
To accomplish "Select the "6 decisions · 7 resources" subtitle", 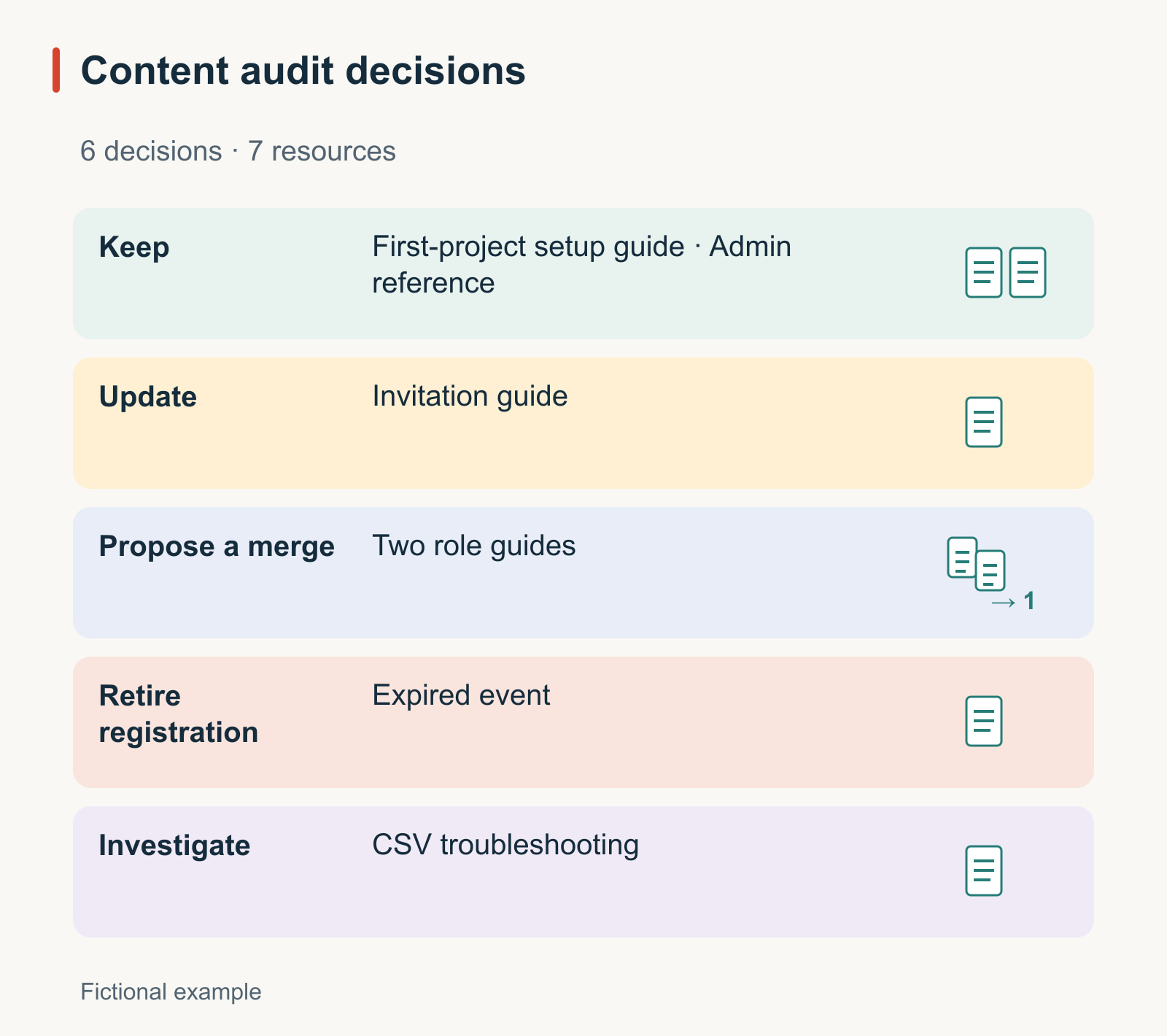I will [x=238, y=151].
